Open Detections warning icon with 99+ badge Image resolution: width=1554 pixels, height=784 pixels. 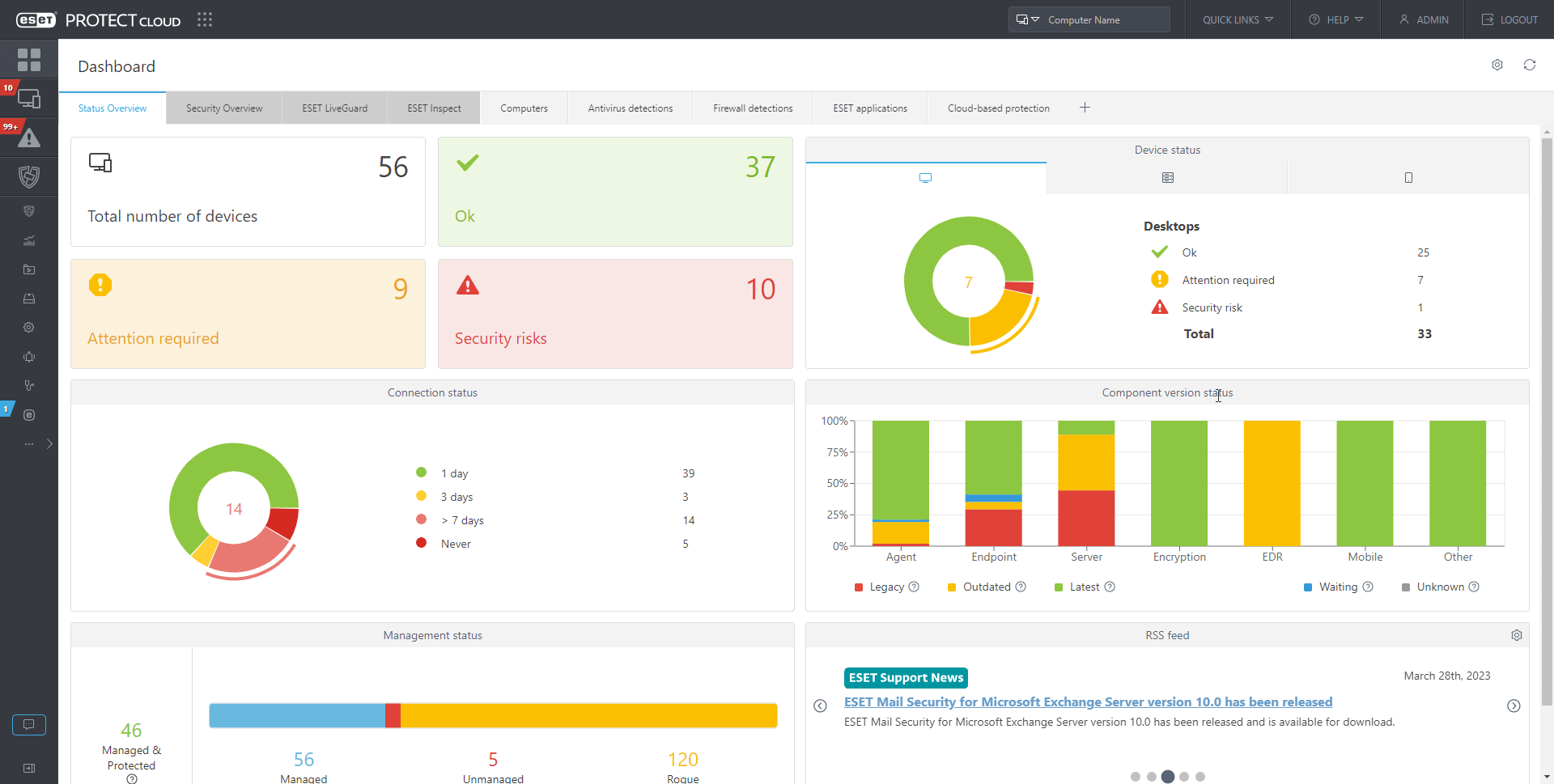29,138
